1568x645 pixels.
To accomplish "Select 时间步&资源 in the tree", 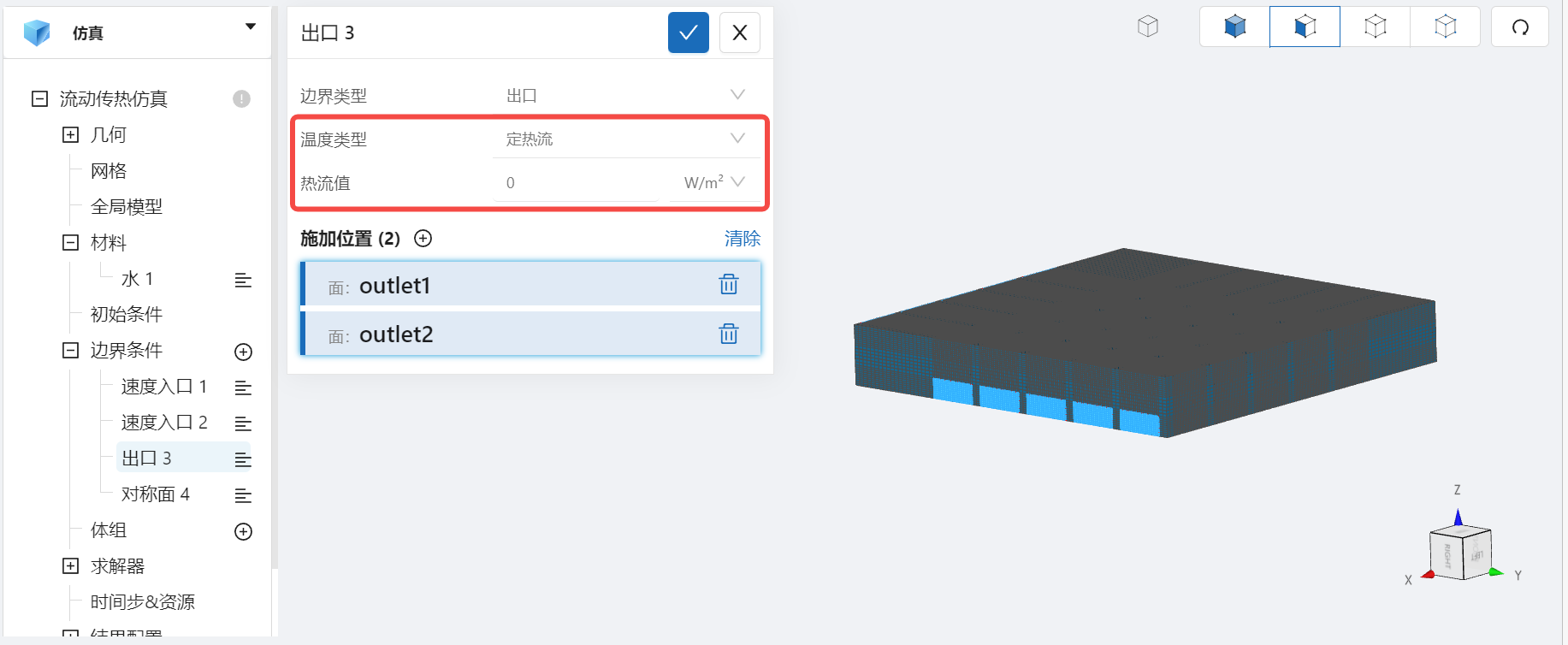I will (143, 601).
